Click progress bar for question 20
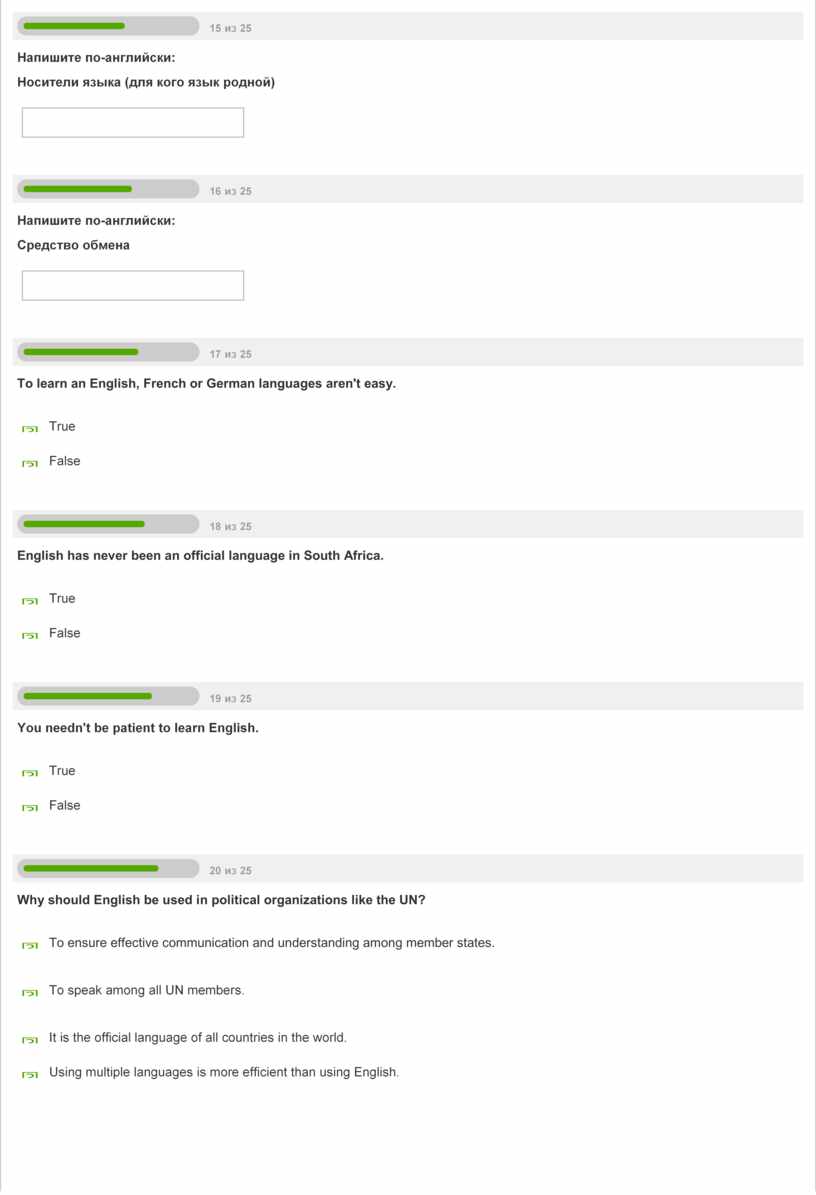This screenshot has width=816, height=1195. coord(108,868)
